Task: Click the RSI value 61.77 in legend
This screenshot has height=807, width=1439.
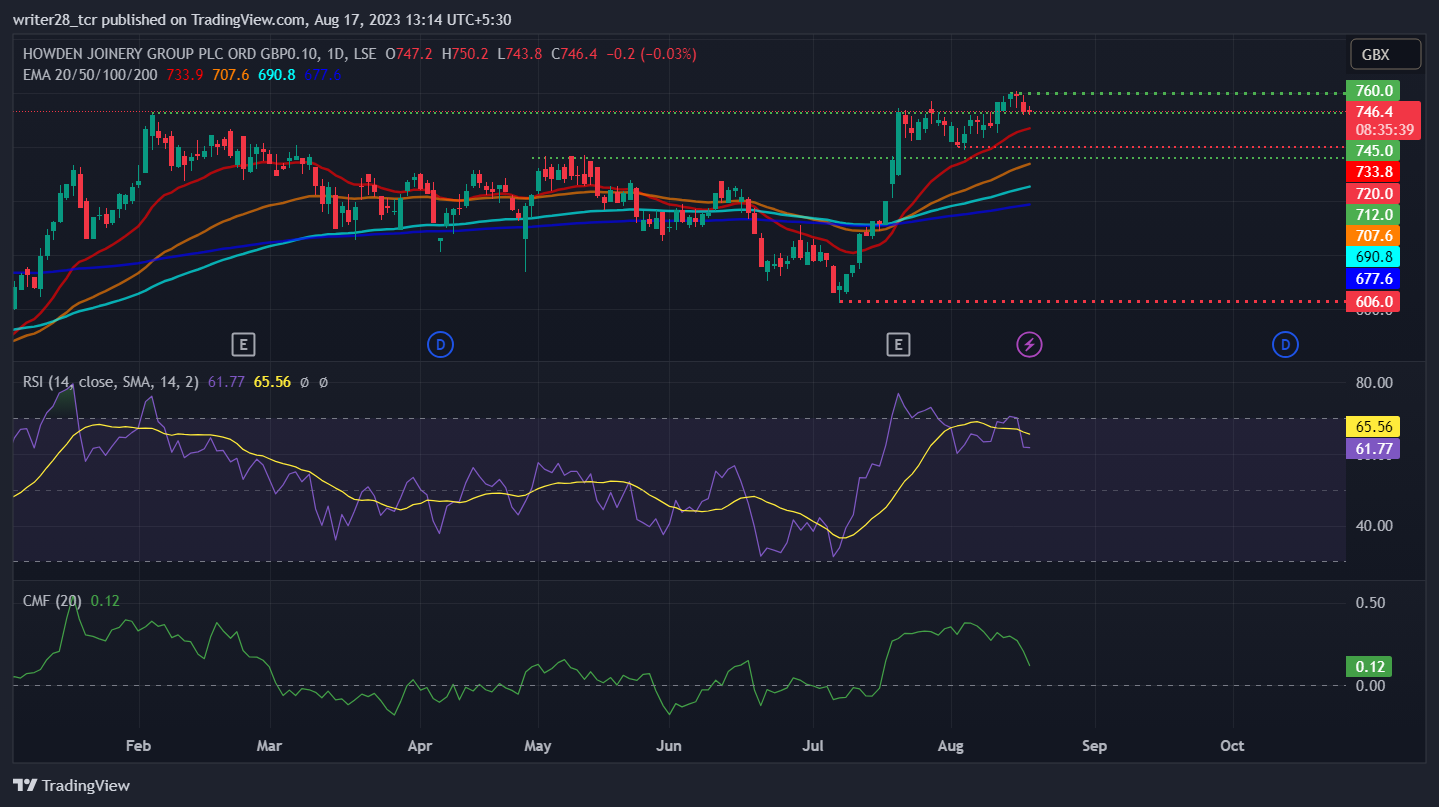Action: 226,381
